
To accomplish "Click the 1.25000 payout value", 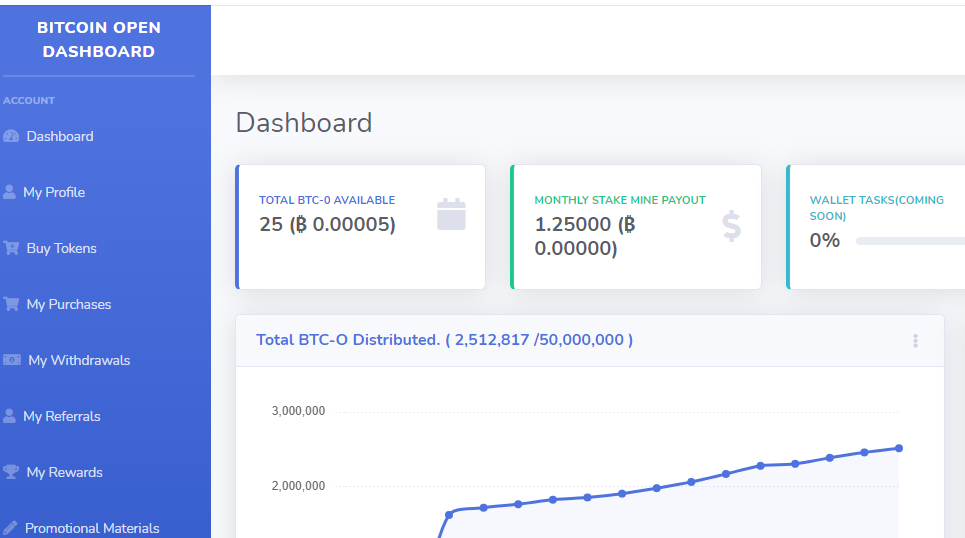I will (x=585, y=236).
